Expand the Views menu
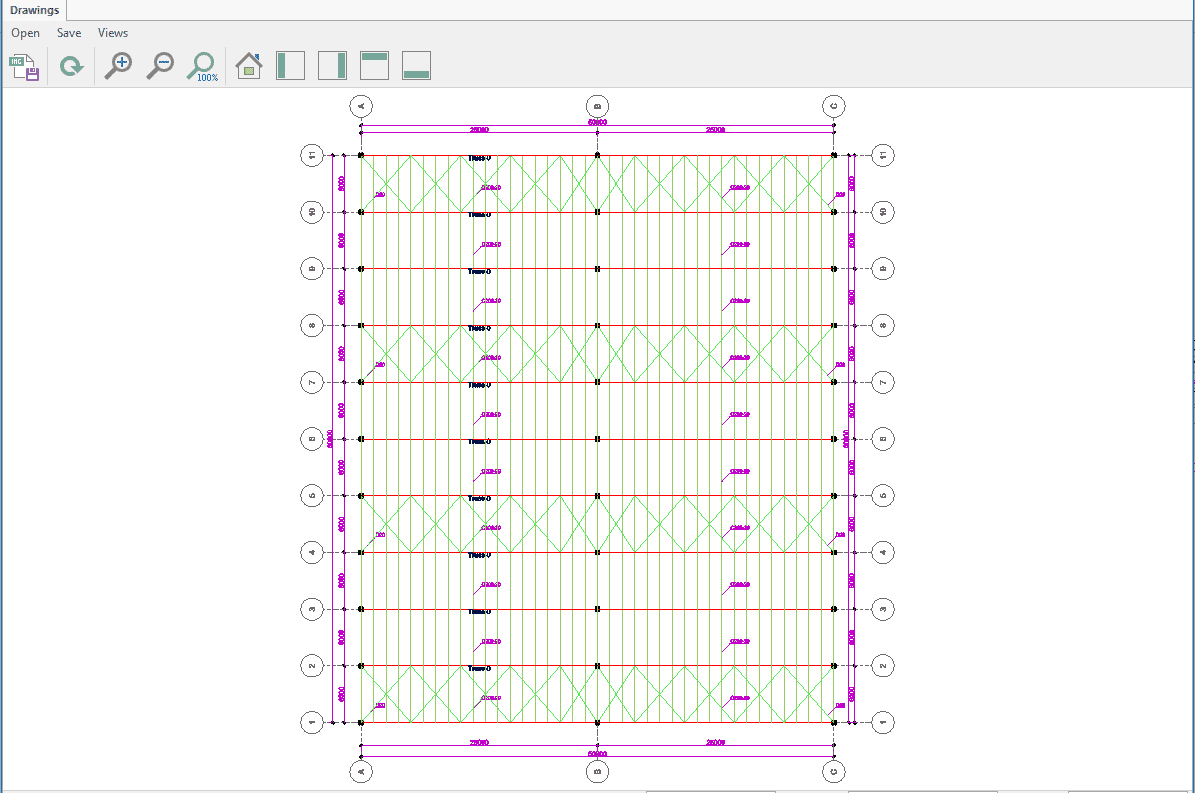1195x793 pixels. click(113, 33)
